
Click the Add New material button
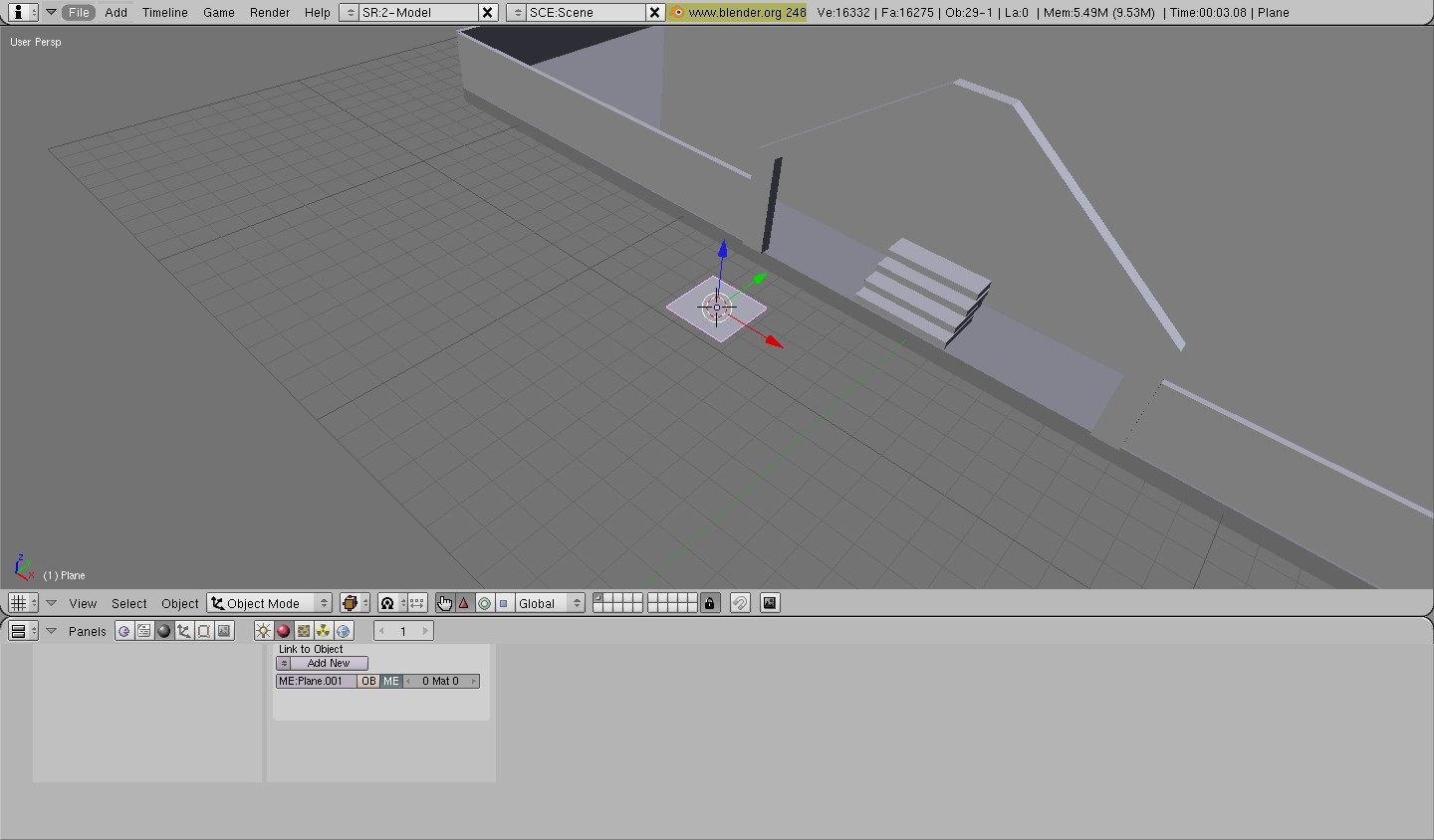point(329,663)
